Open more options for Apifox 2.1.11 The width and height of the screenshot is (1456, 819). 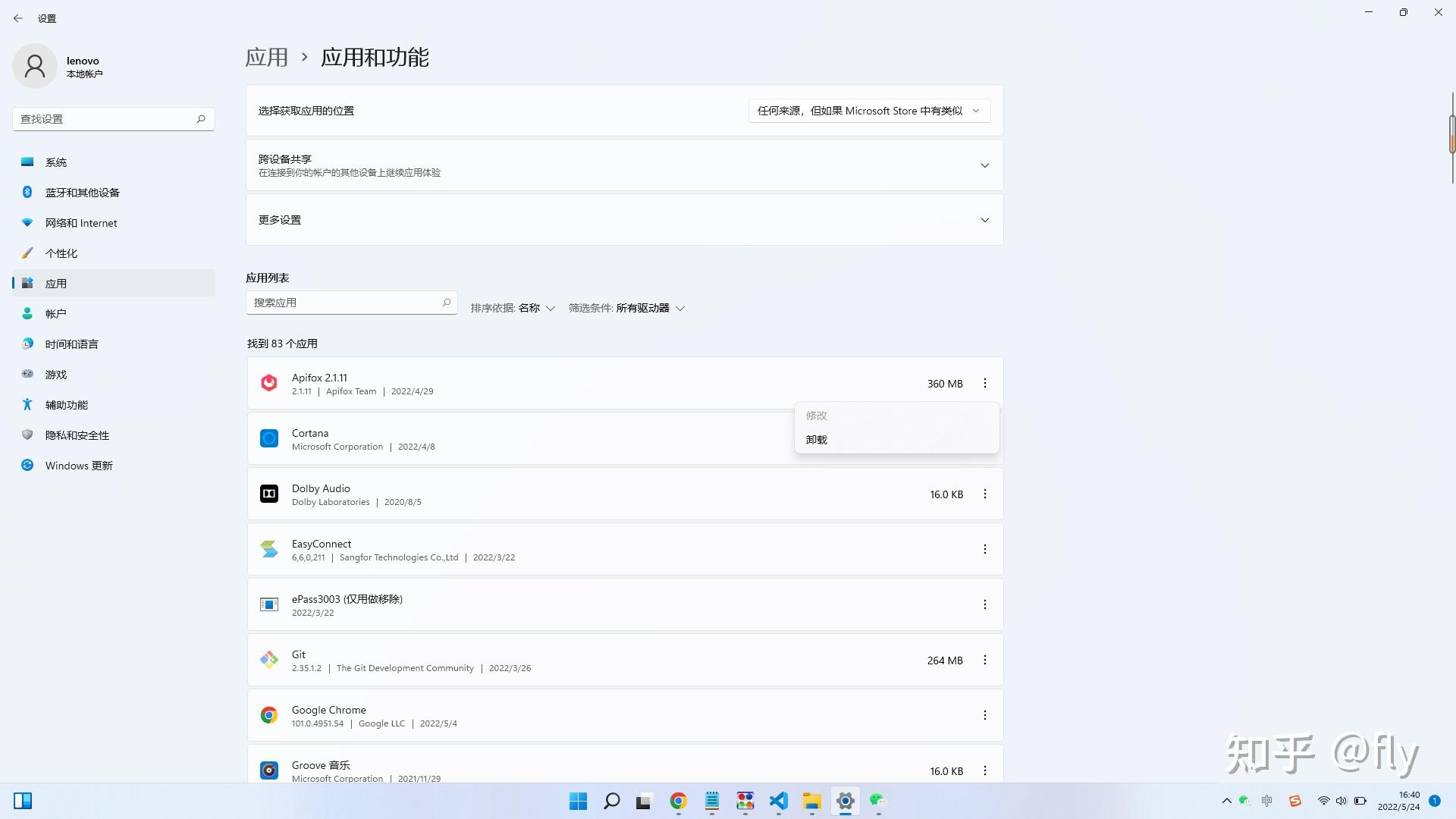point(985,383)
